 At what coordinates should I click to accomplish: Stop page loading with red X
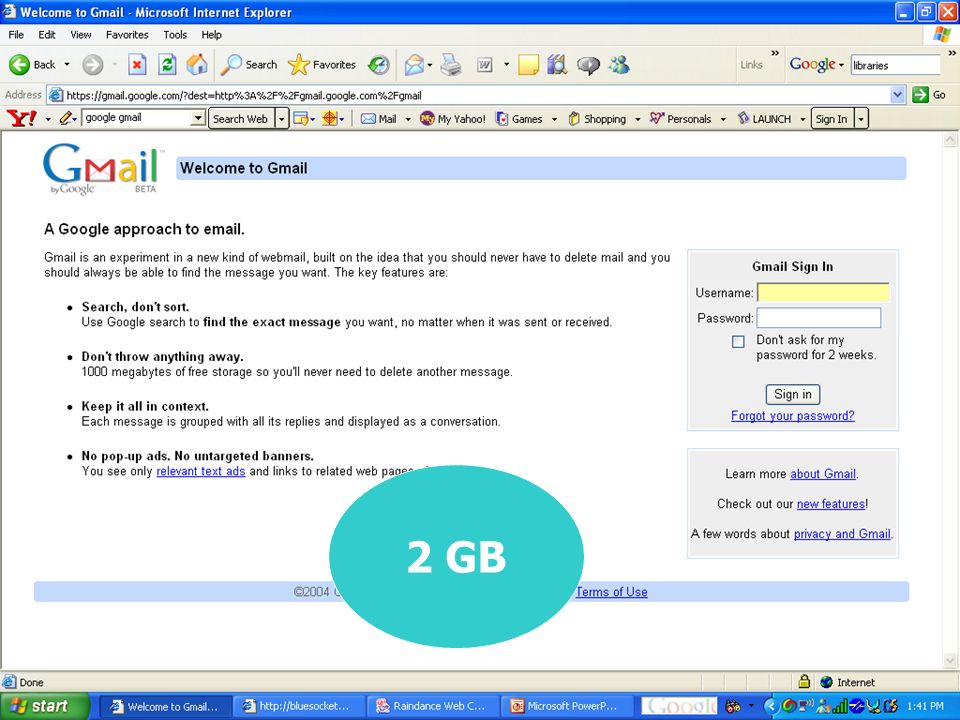[x=137, y=64]
